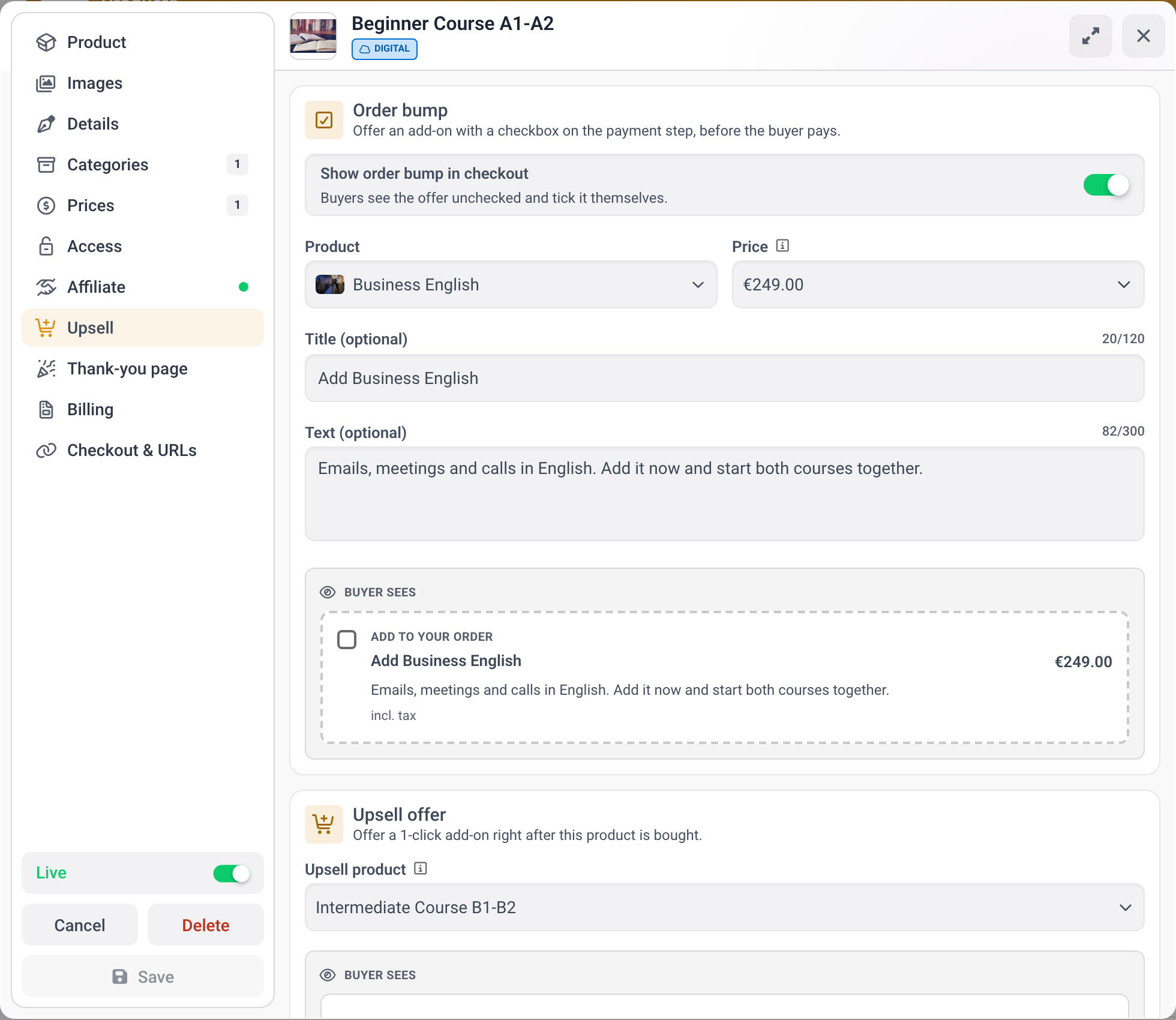Click the €249.00 price in buyer preview

pyautogui.click(x=1084, y=662)
